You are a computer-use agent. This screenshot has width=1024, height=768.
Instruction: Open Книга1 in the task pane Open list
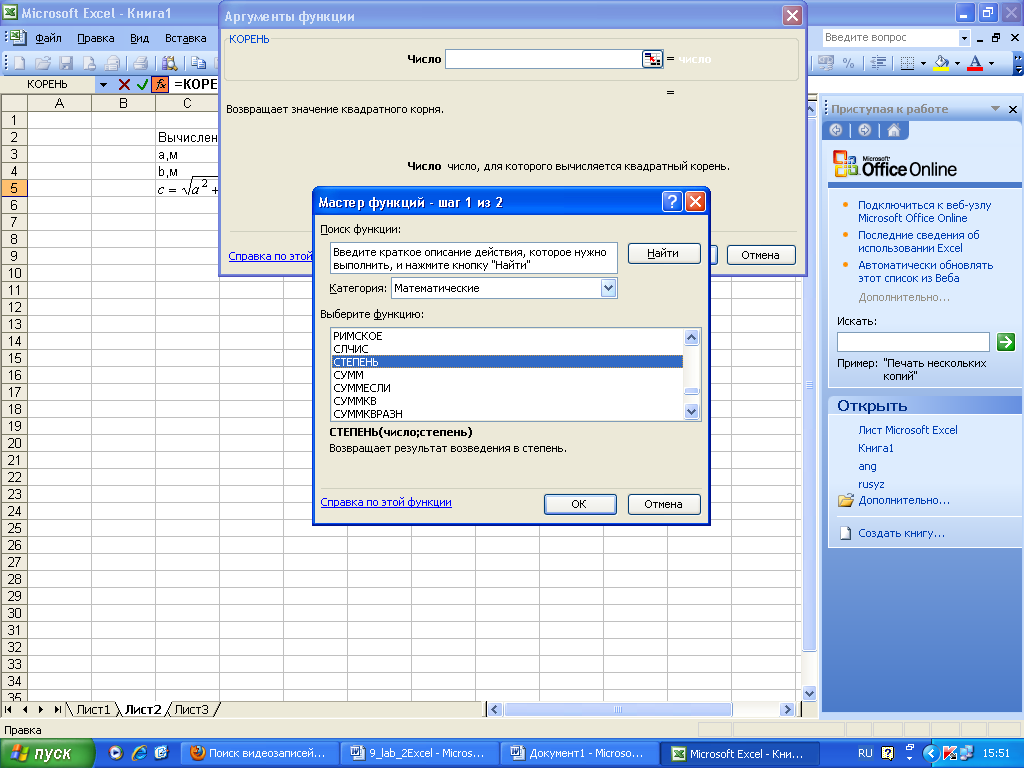(x=875, y=448)
